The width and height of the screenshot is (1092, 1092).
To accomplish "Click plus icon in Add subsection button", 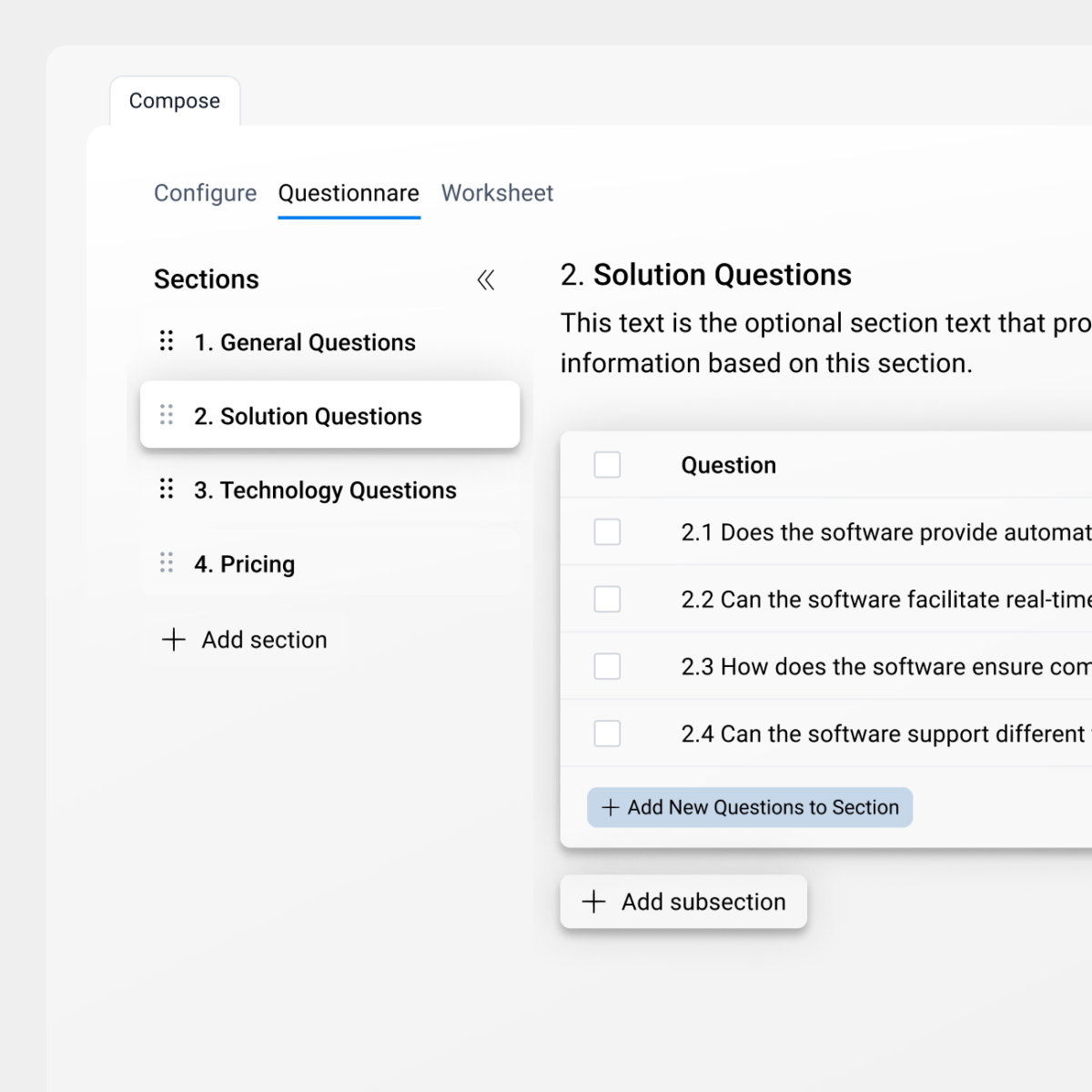I will click(594, 902).
